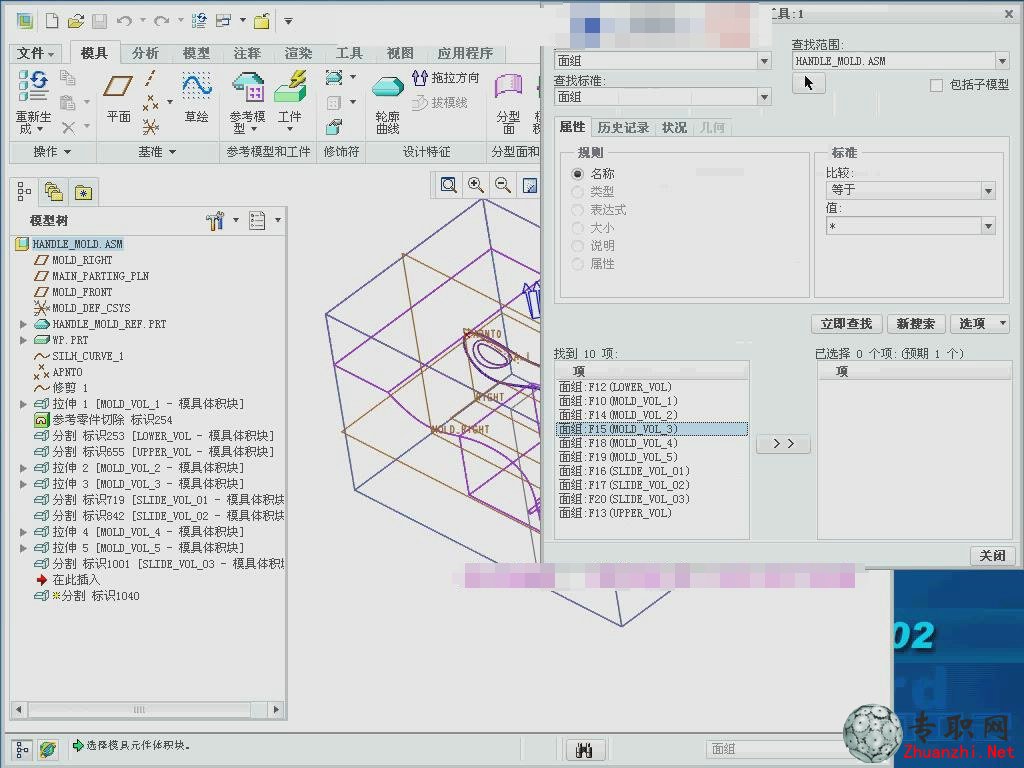Switch to the 分析 ribbon tab

145,53
